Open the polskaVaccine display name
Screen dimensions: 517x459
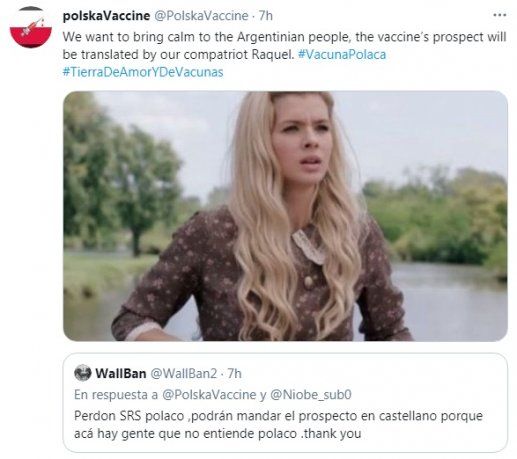[106, 16]
